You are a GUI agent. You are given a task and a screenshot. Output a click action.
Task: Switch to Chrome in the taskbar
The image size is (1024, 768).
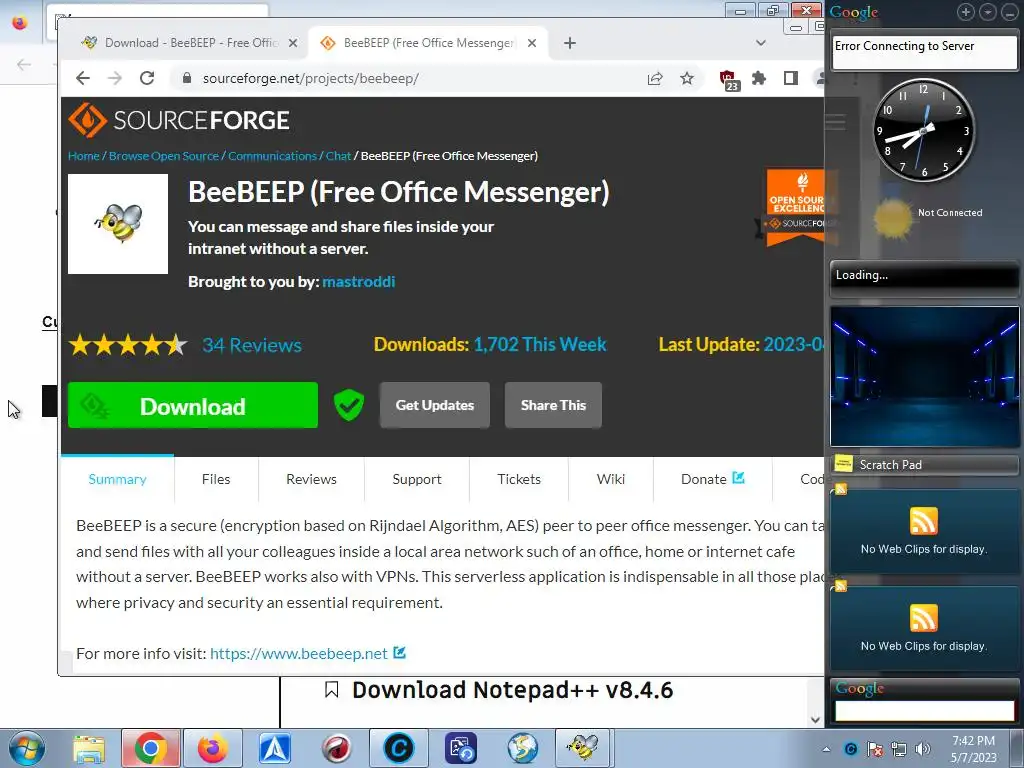pos(151,748)
